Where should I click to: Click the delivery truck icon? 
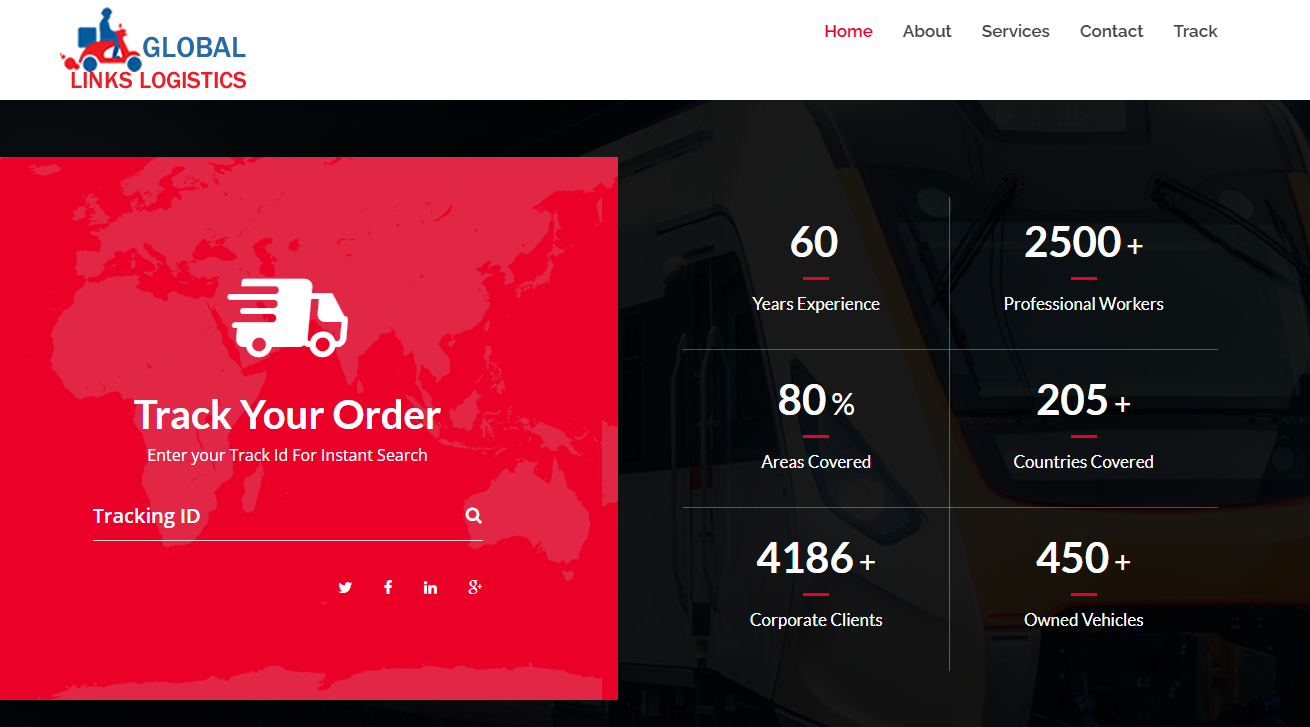pyautogui.click(x=288, y=318)
